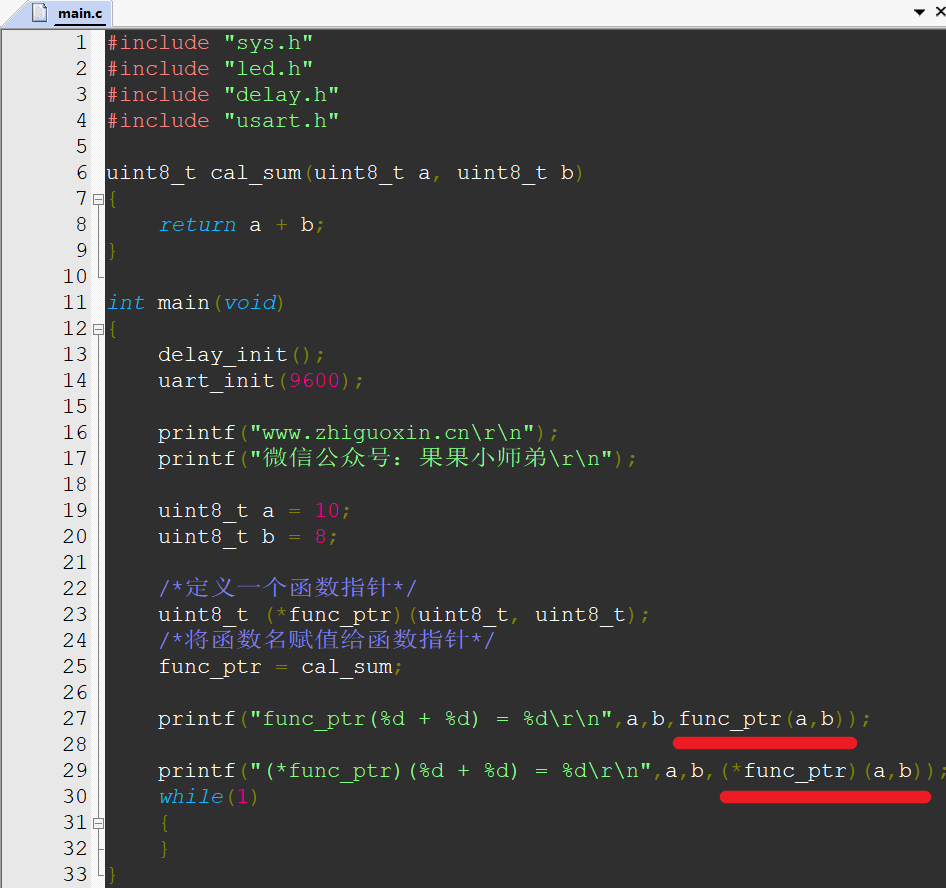Close the main.c editor window
This screenshot has height=888, width=946.
click(938, 12)
